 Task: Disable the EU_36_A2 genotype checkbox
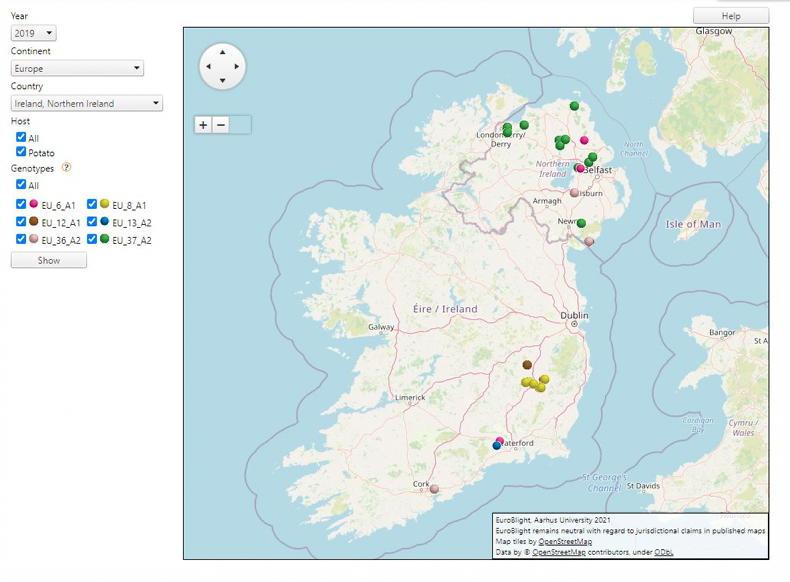[21, 240]
